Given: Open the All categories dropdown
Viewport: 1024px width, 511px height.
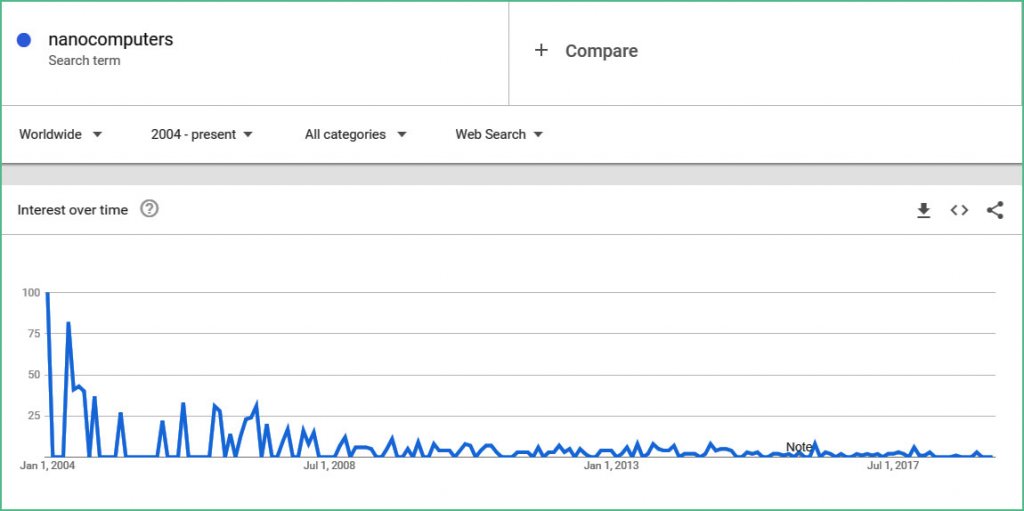Looking at the screenshot, I should (x=355, y=134).
